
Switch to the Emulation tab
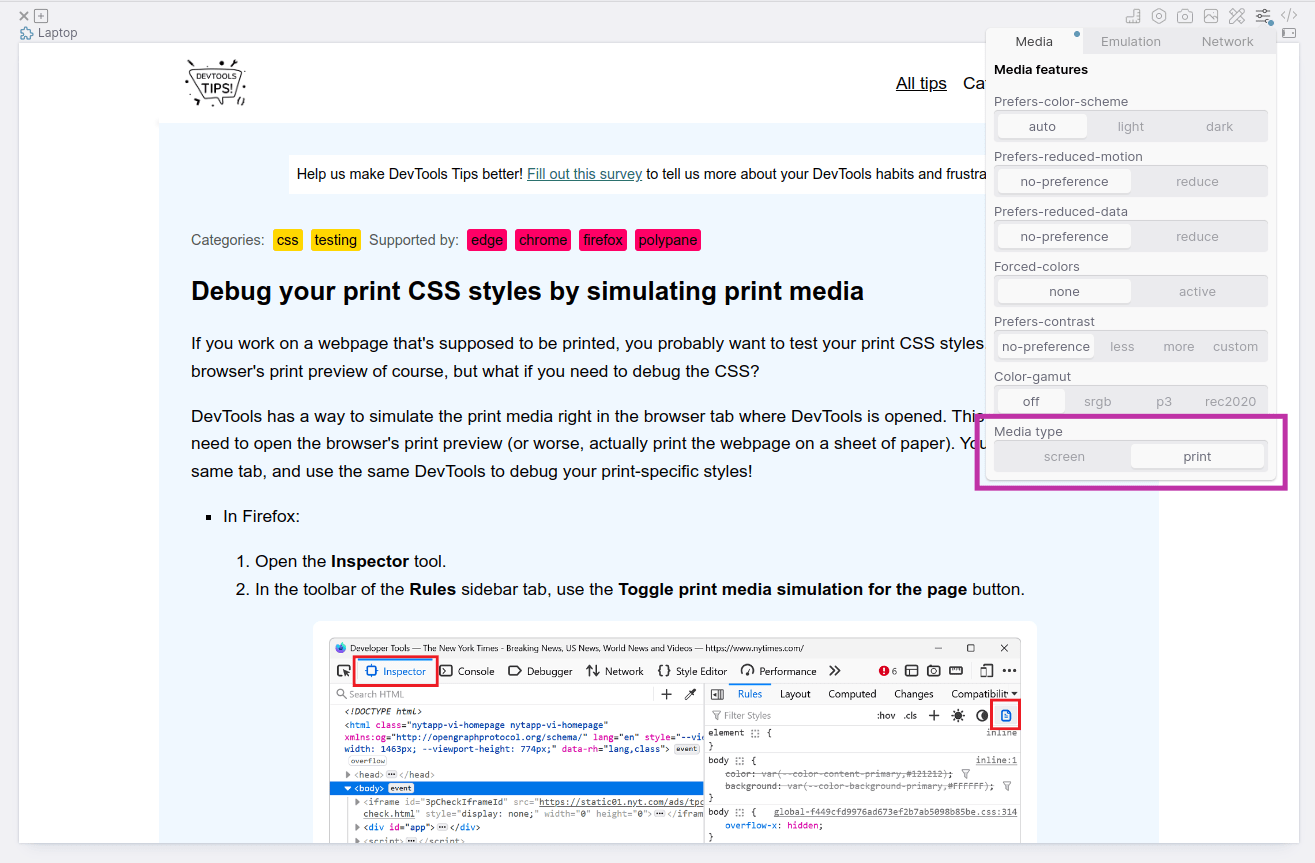tap(1130, 41)
